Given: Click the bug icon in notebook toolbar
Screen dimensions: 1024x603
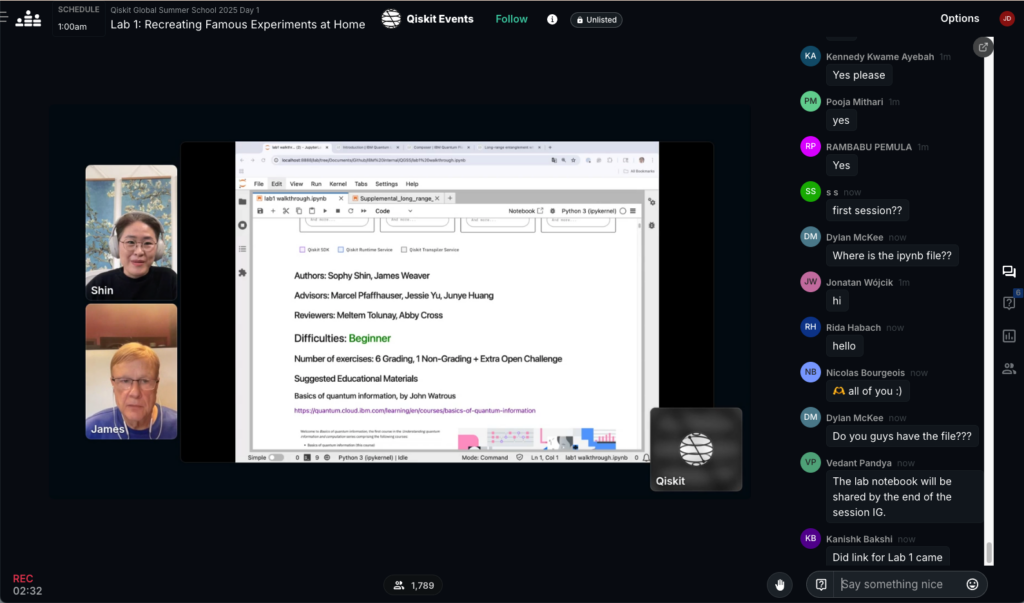Looking at the screenshot, I should coord(552,211).
